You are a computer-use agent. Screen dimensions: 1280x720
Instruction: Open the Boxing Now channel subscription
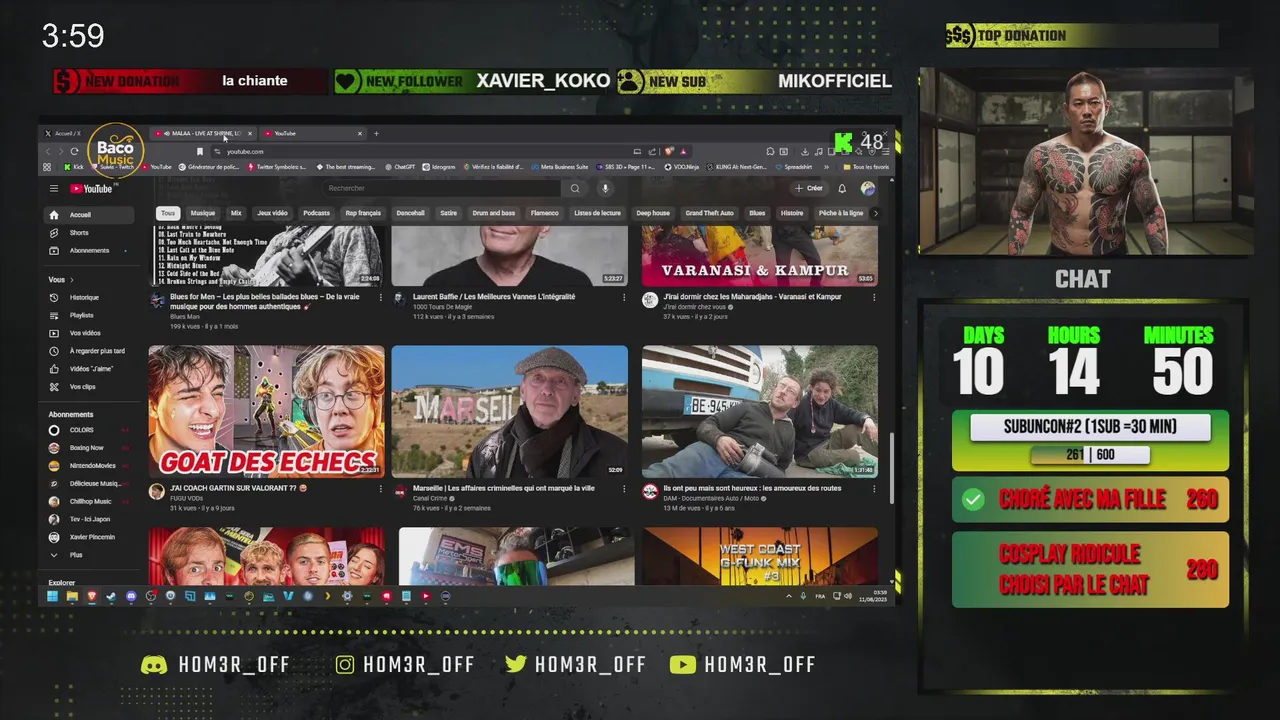(89, 448)
